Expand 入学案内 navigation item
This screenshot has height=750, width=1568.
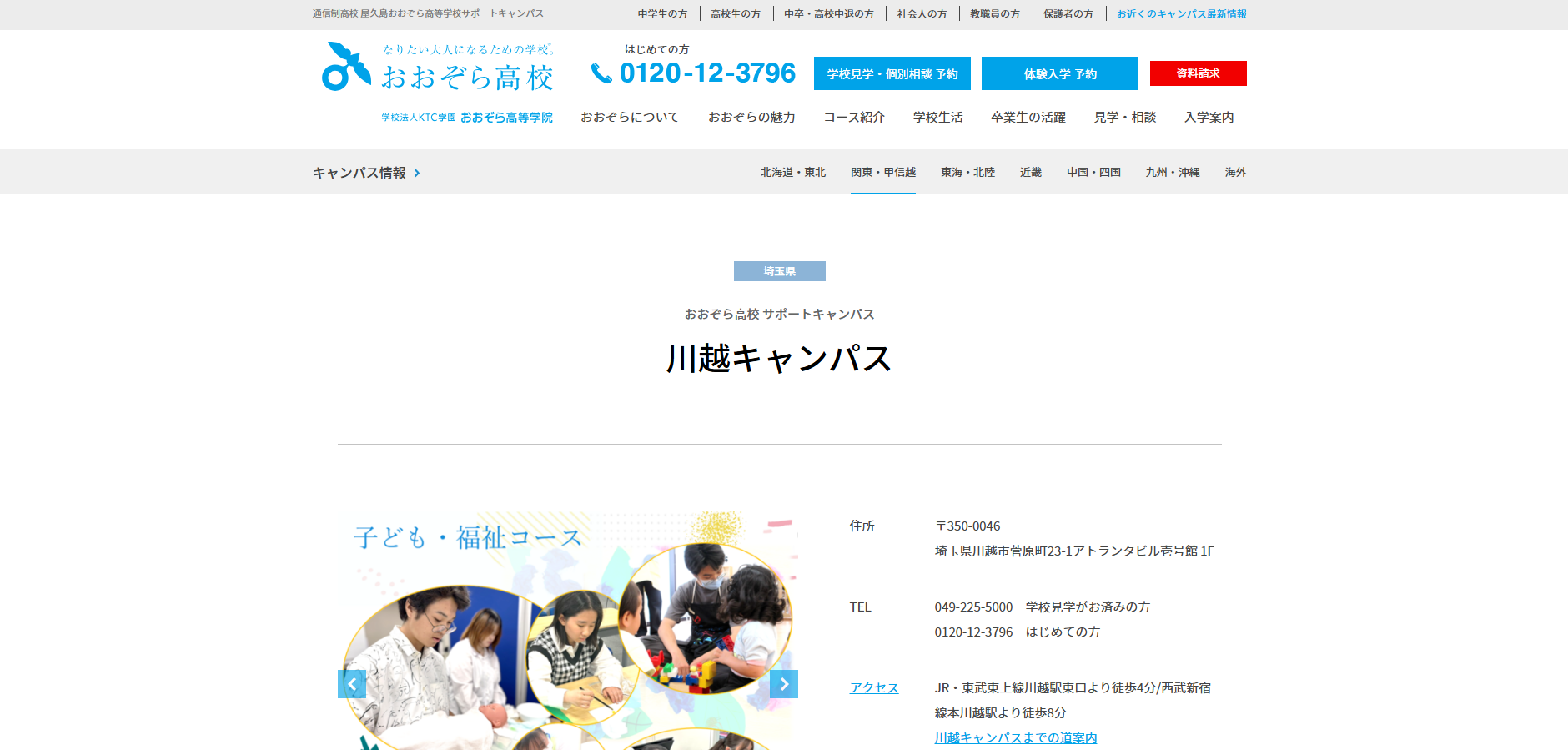(1209, 118)
